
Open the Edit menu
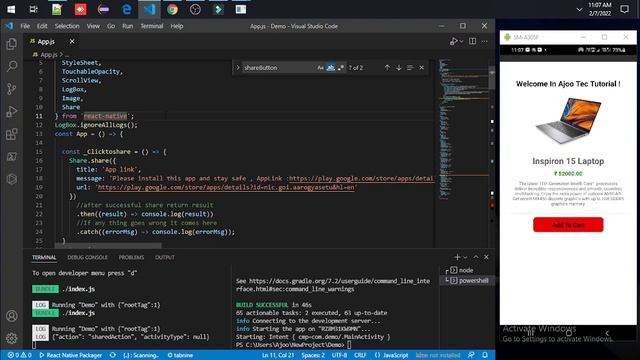click(42, 26)
